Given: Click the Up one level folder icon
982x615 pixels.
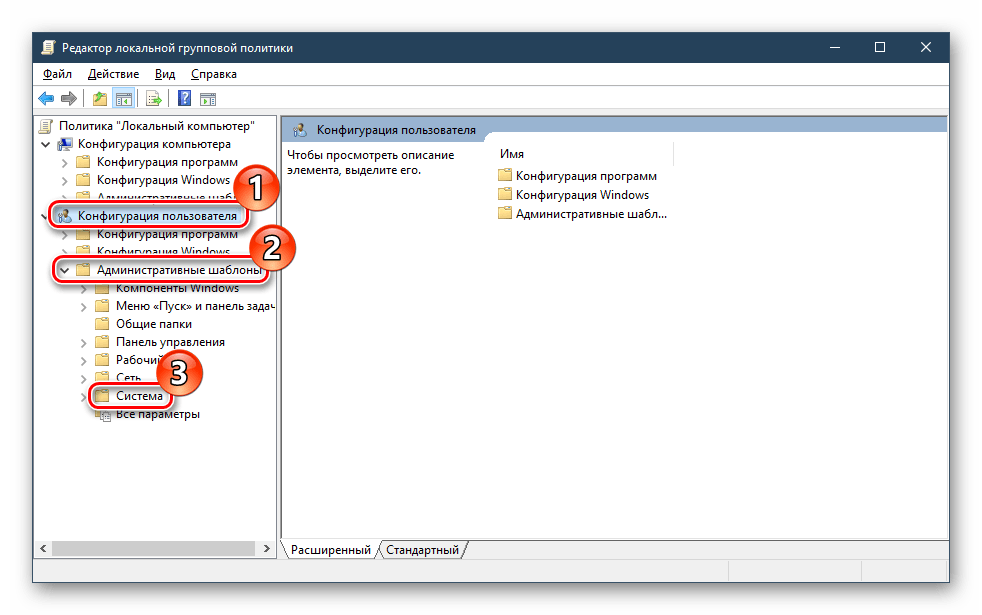Looking at the screenshot, I should (x=99, y=98).
